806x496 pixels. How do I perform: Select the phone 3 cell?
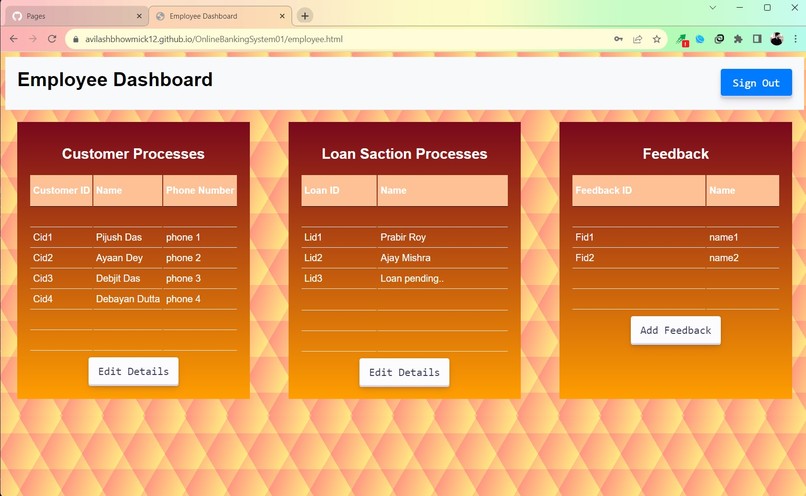click(200, 278)
